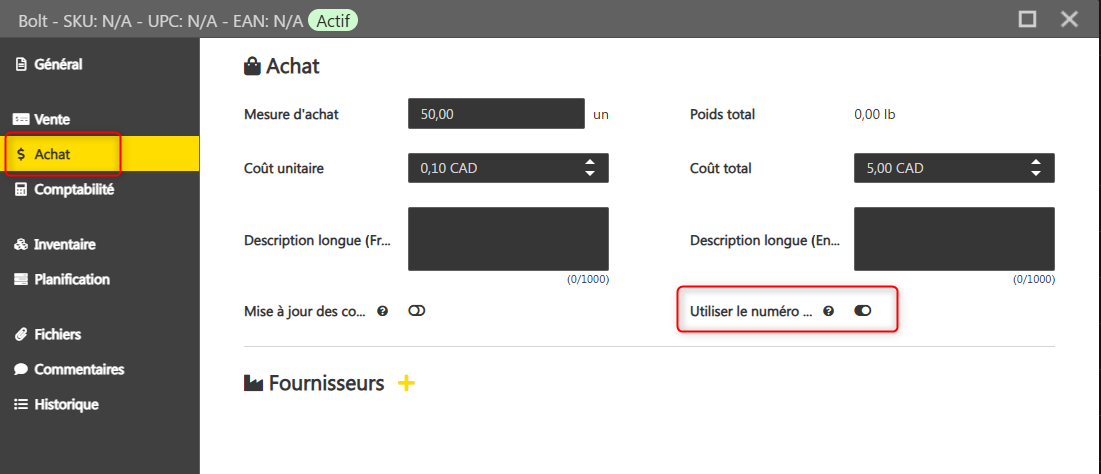
Task: Click the shopping bag icon in Achat heading
Action: pos(253,67)
